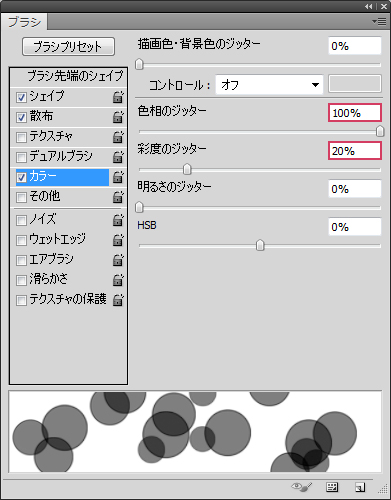Click the 色相のジッター value field
391x500 pixels.
pyautogui.click(x=355, y=113)
